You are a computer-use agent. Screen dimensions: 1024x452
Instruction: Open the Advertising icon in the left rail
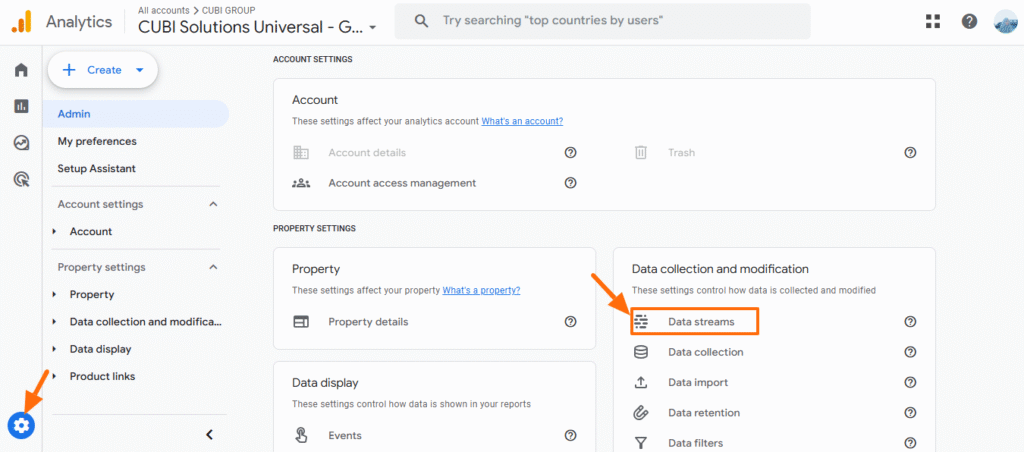click(21, 178)
